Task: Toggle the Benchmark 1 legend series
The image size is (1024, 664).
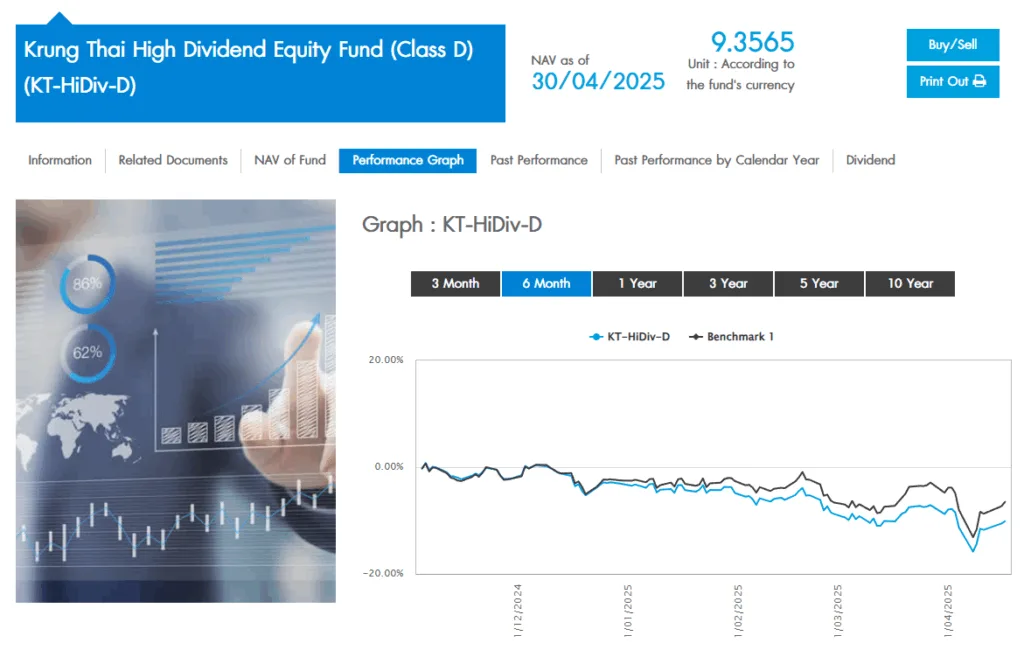Action: (732, 337)
